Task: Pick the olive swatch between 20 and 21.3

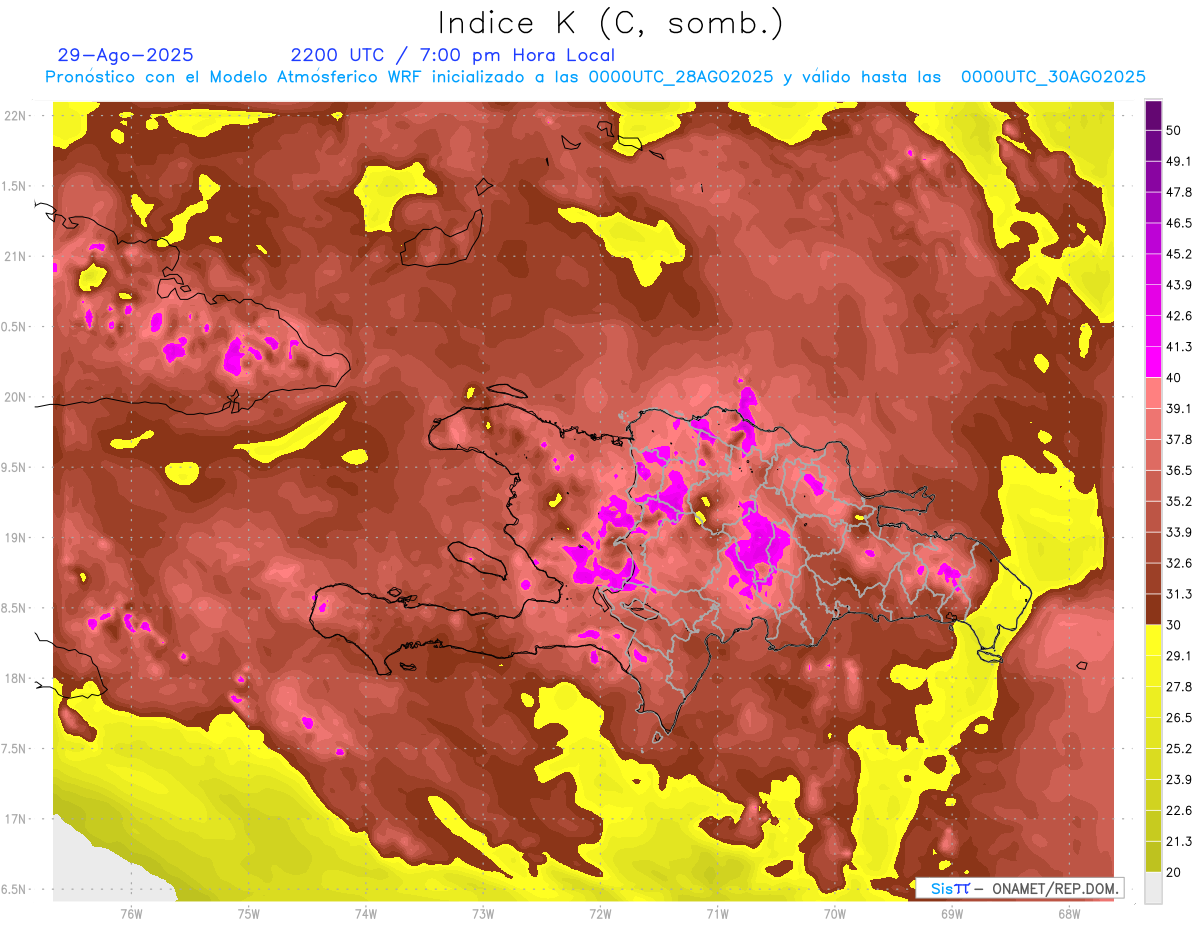Action: coord(1153,857)
